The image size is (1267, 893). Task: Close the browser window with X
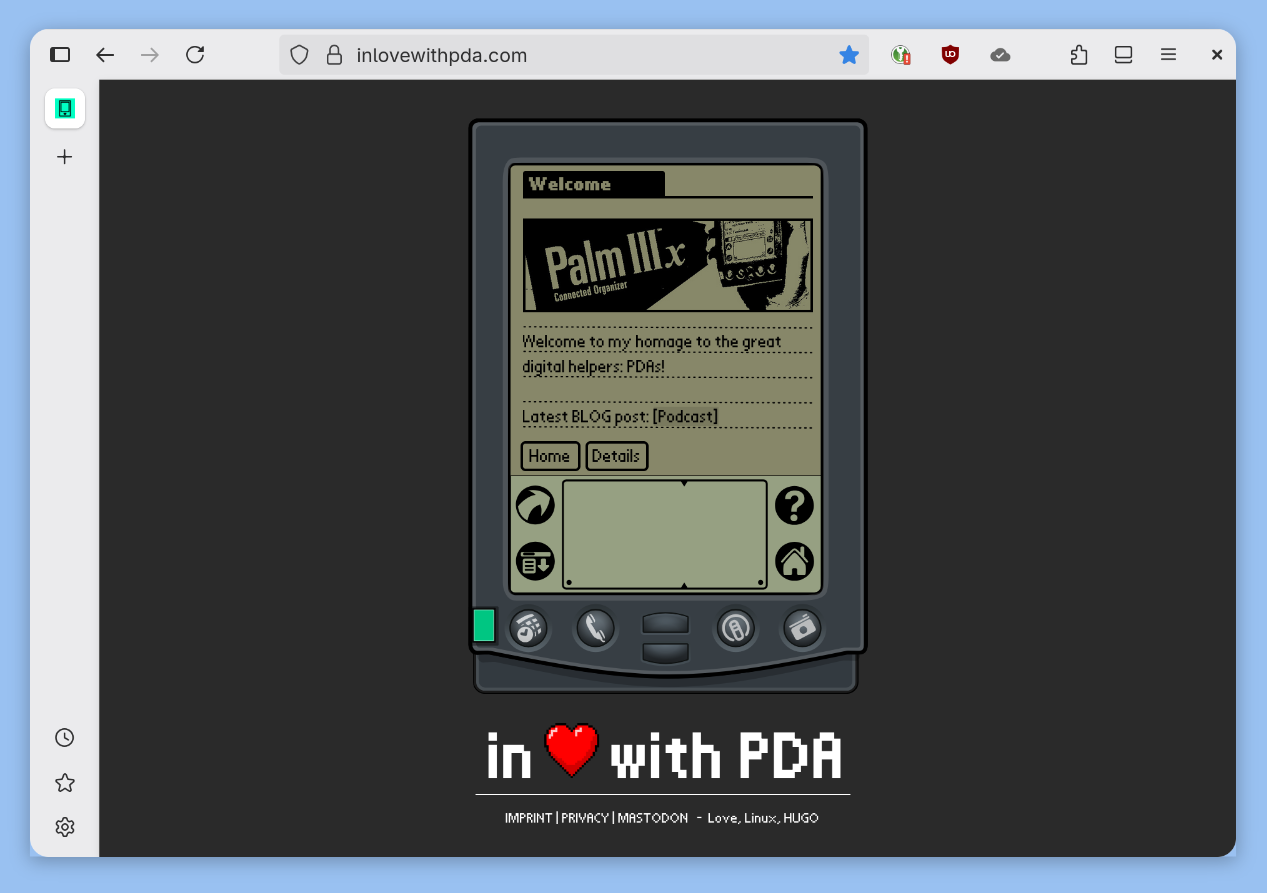click(1217, 55)
